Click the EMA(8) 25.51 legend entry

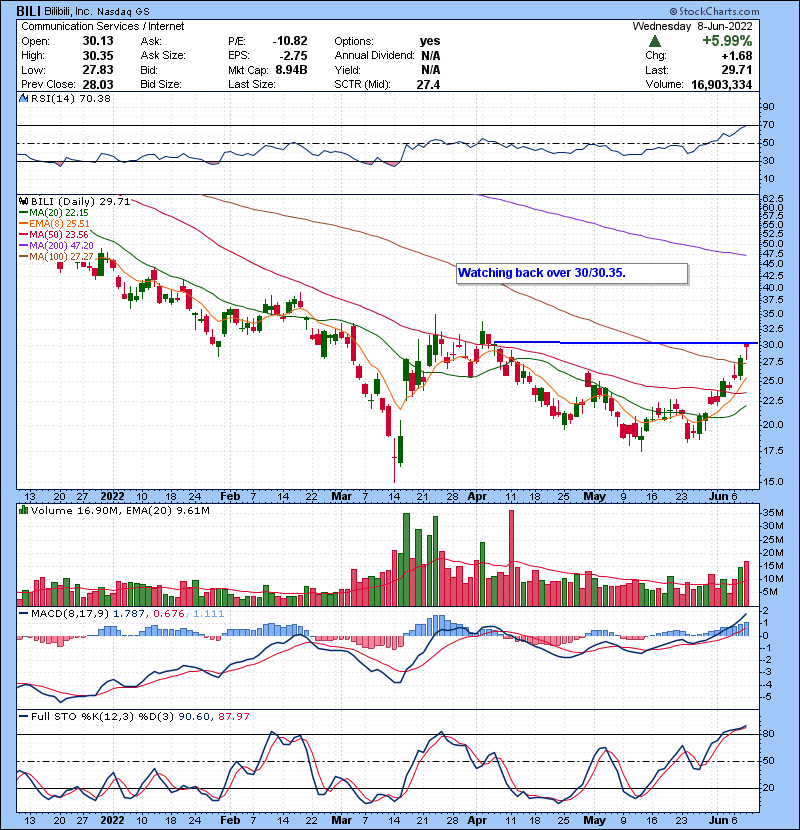click(x=55, y=223)
